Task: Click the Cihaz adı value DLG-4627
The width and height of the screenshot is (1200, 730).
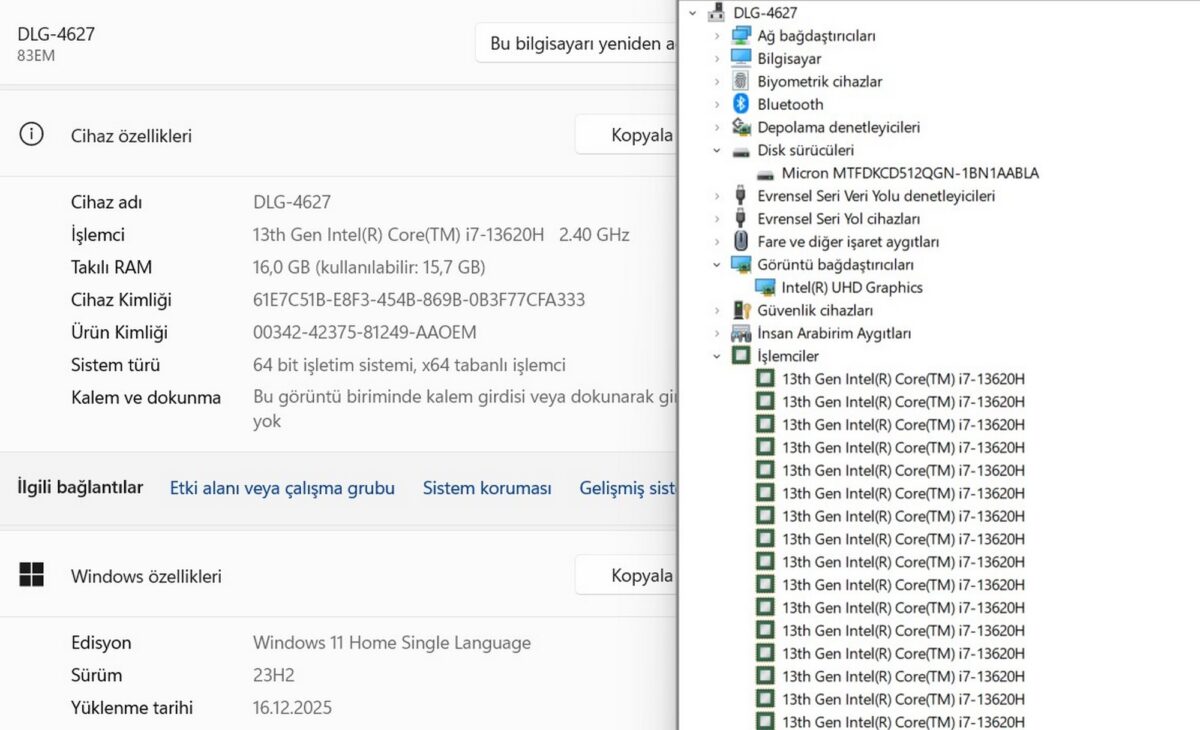Action: coord(292,202)
